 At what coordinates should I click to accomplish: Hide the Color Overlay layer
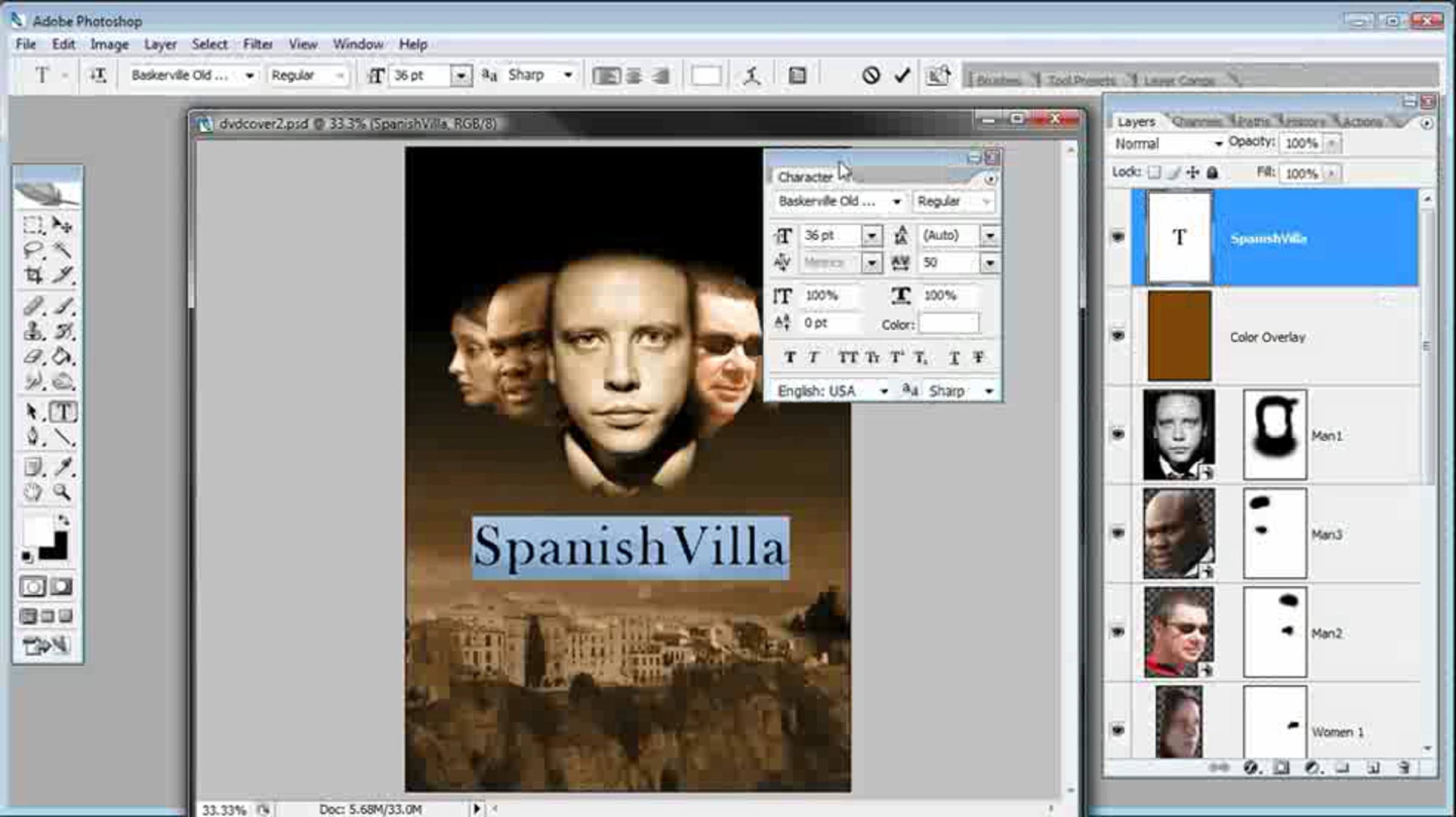1118,336
